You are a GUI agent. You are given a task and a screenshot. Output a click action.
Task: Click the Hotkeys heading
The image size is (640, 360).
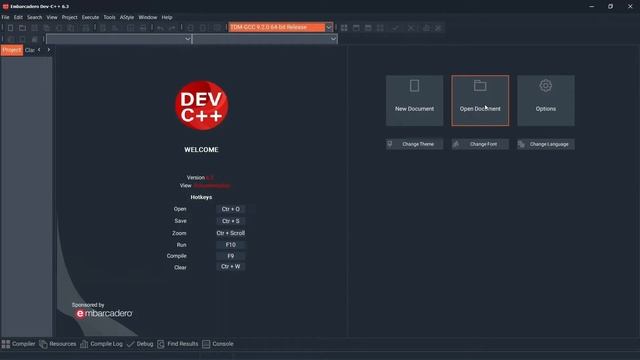click(x=201, y=197)
